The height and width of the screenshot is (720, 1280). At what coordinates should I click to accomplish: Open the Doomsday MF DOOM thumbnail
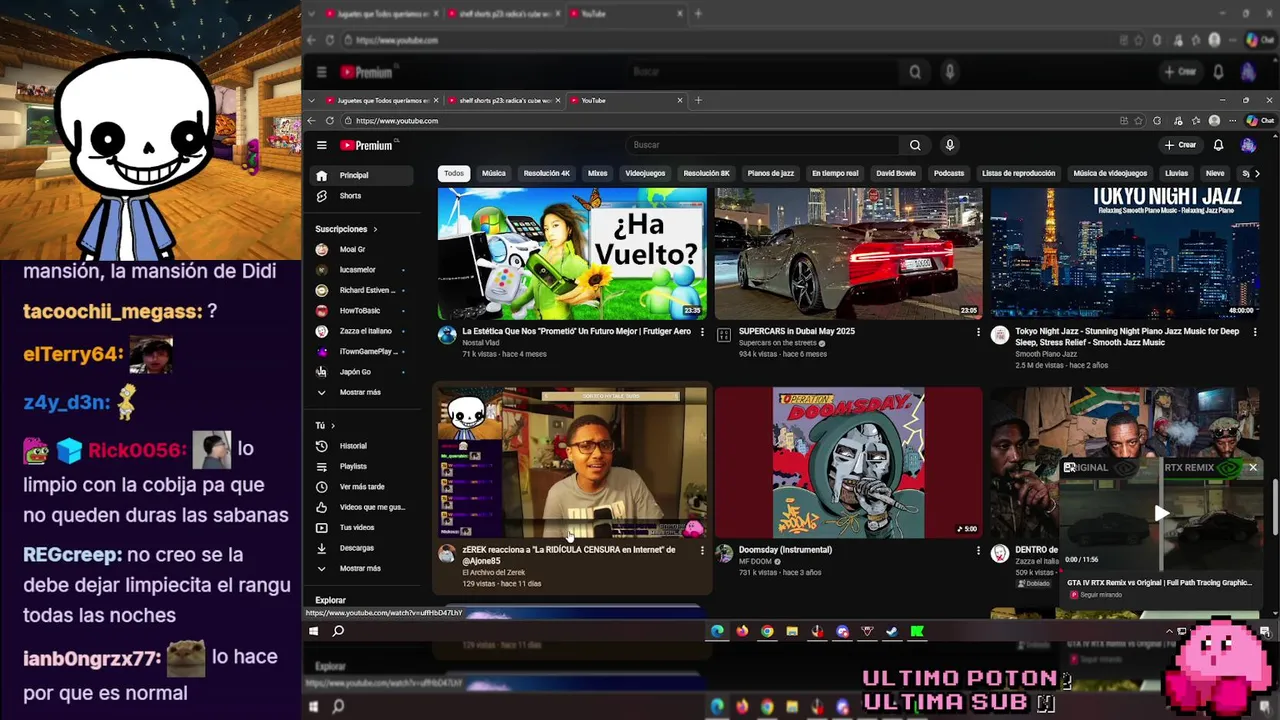[x=848, y=463]
